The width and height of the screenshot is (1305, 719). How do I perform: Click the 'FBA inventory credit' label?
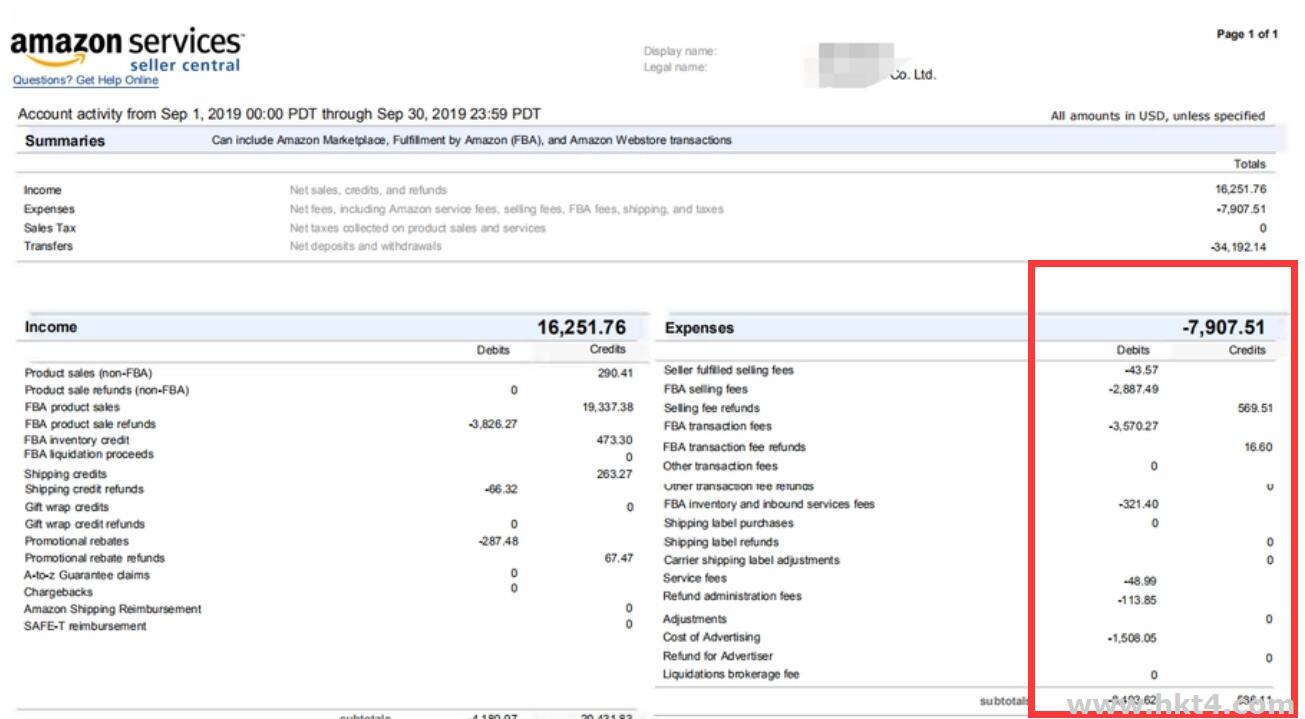(77, 440)
